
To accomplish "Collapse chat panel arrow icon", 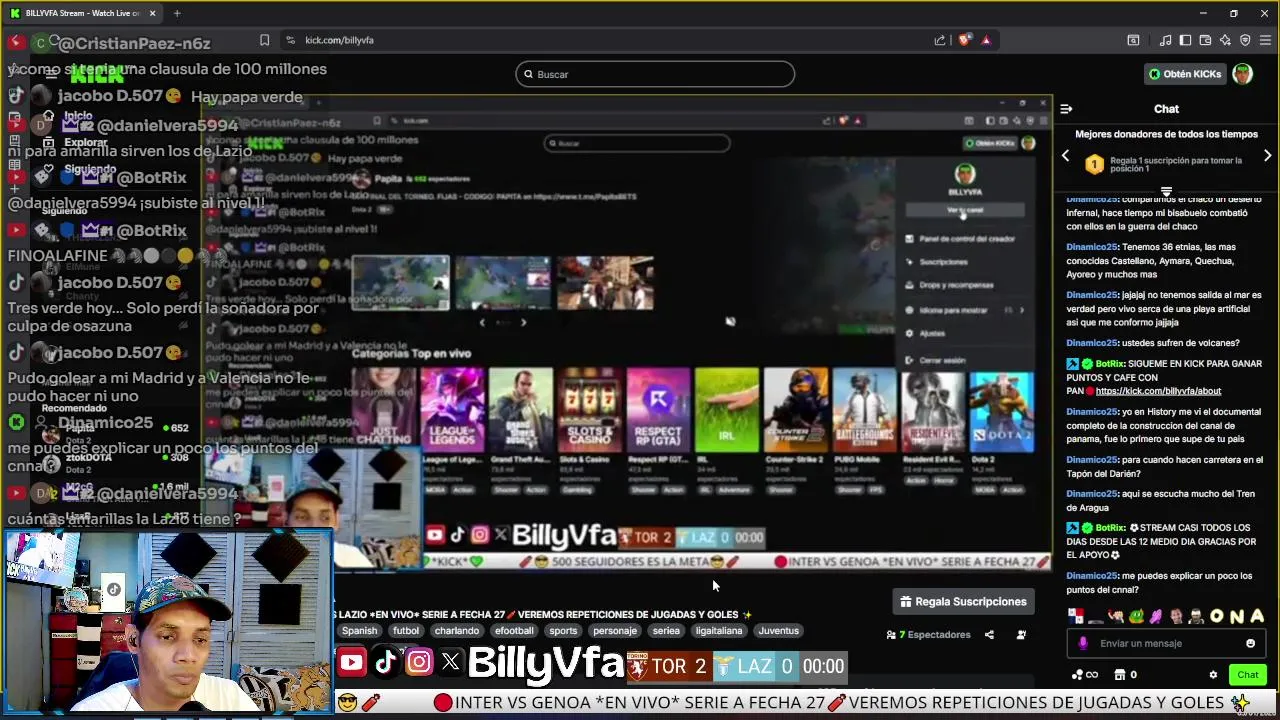I will [1066, 109].
